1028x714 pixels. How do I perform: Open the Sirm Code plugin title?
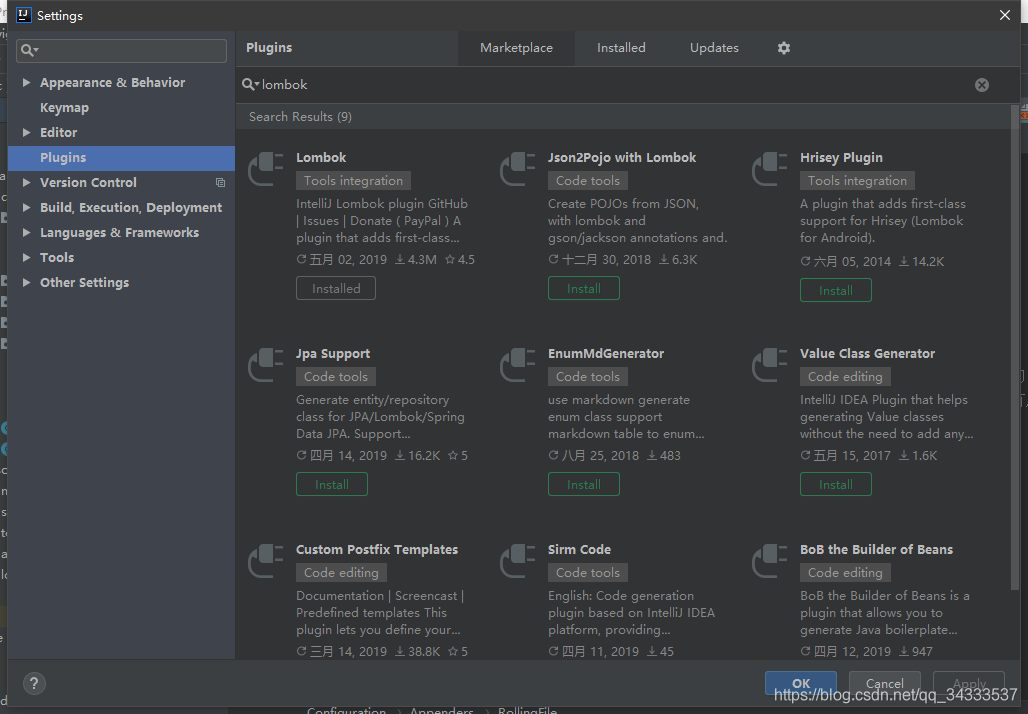[x=579, y=549]
